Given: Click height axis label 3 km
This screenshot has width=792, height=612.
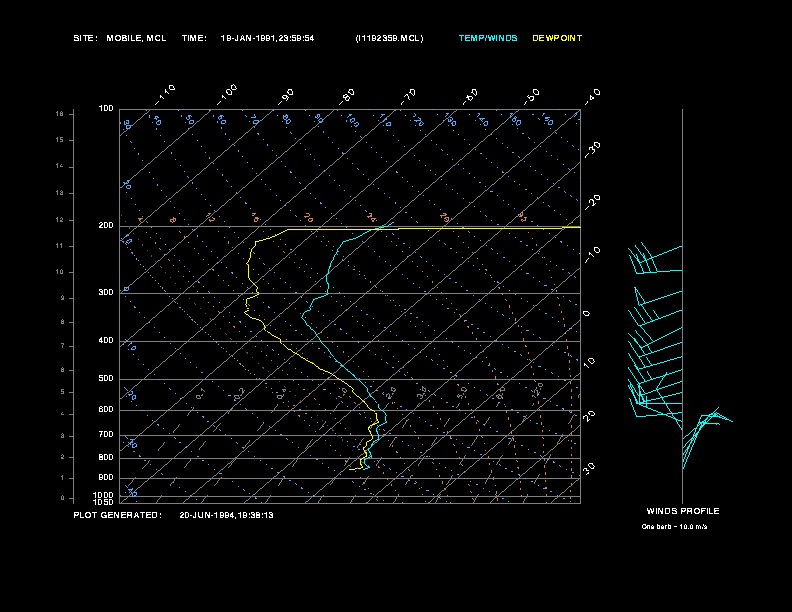Looking at the screenshot, I should click(x=63, y=436).
